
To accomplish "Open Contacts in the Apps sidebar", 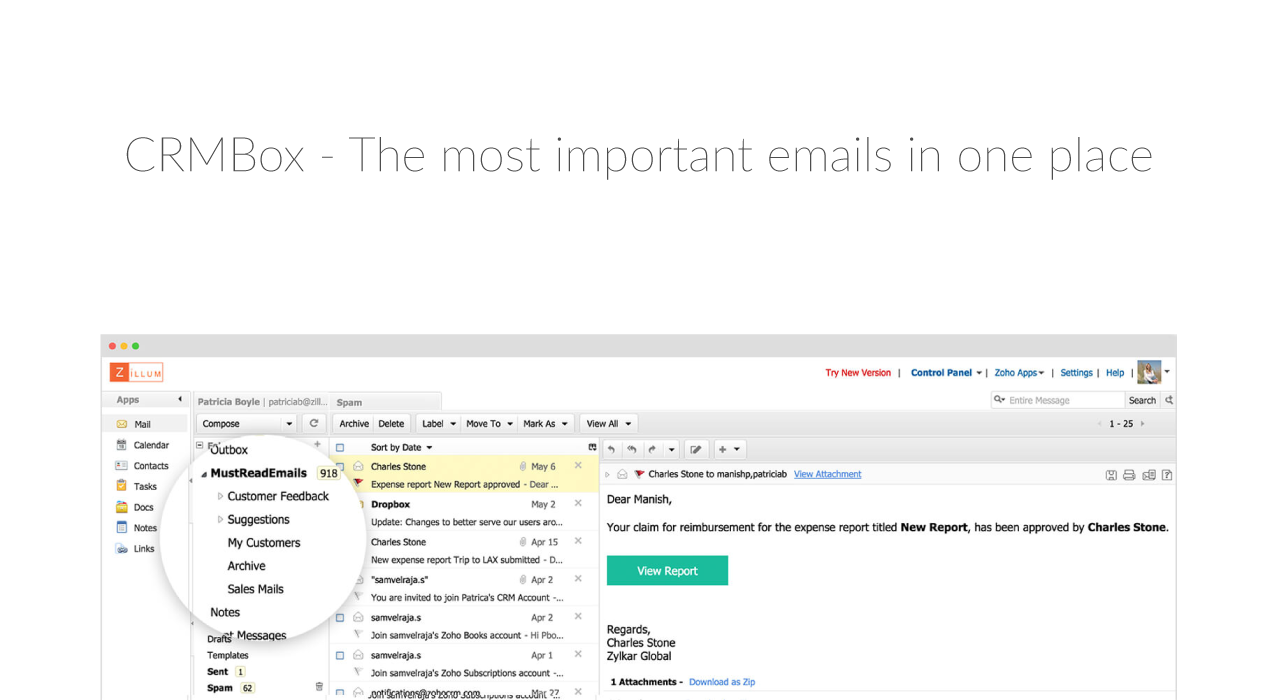I will pyautogui.click(x=142, y=466).
